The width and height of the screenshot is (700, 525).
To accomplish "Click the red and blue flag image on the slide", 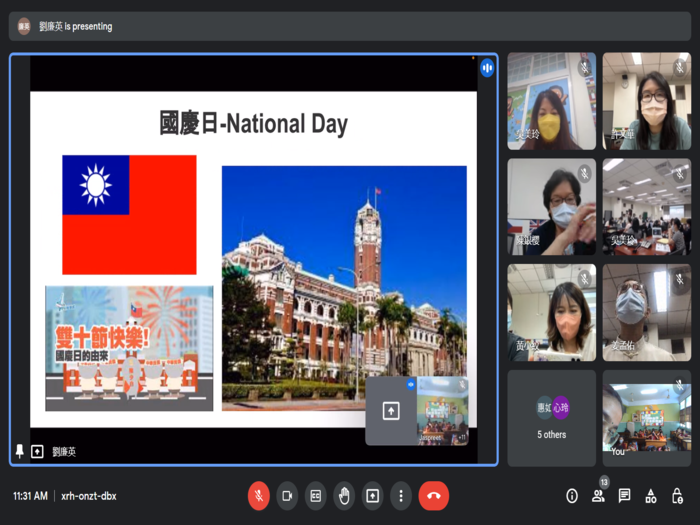I will (x=129, y=215).
